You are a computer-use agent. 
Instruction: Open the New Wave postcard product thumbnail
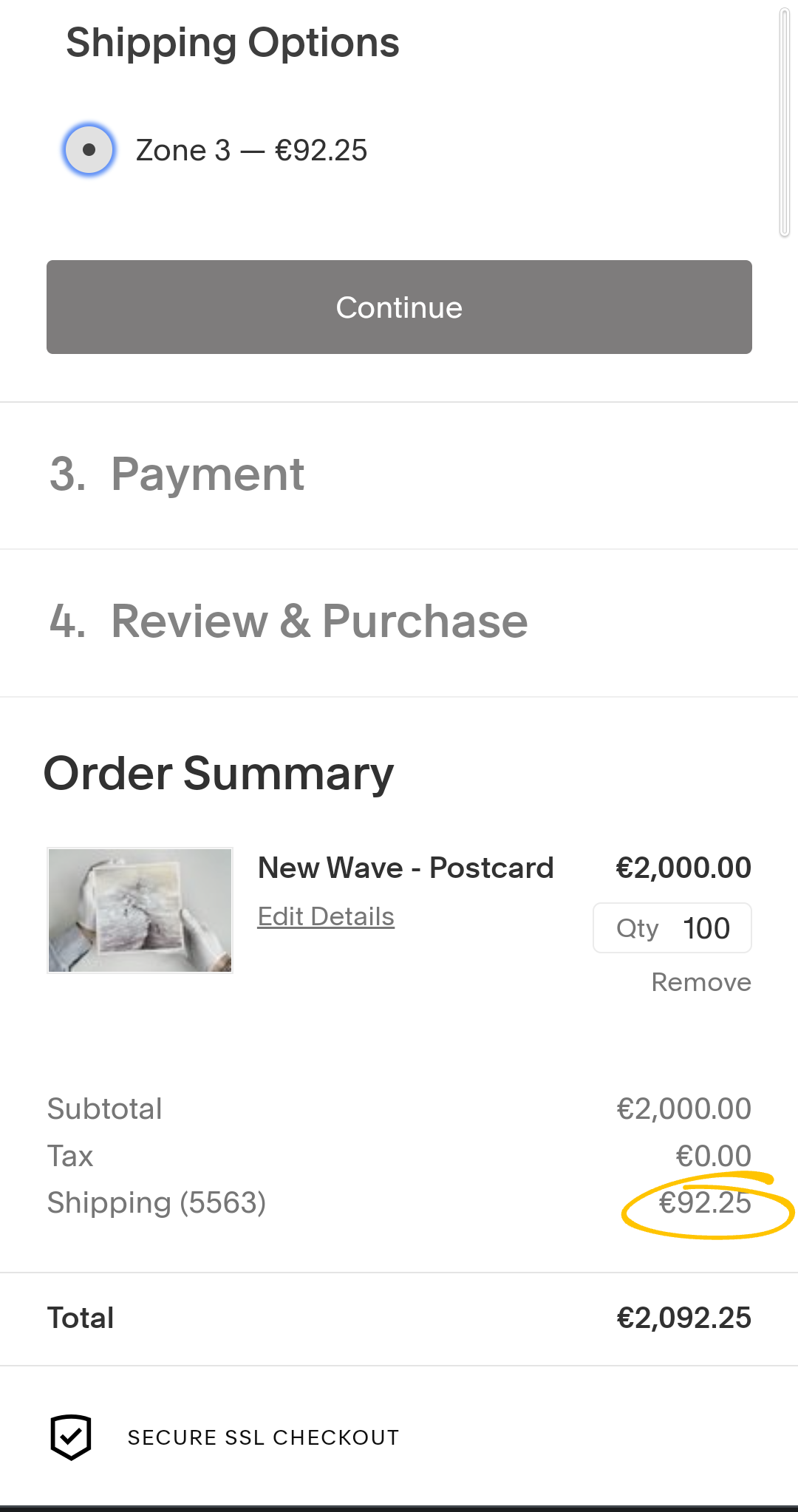click(x=140, y=910)
